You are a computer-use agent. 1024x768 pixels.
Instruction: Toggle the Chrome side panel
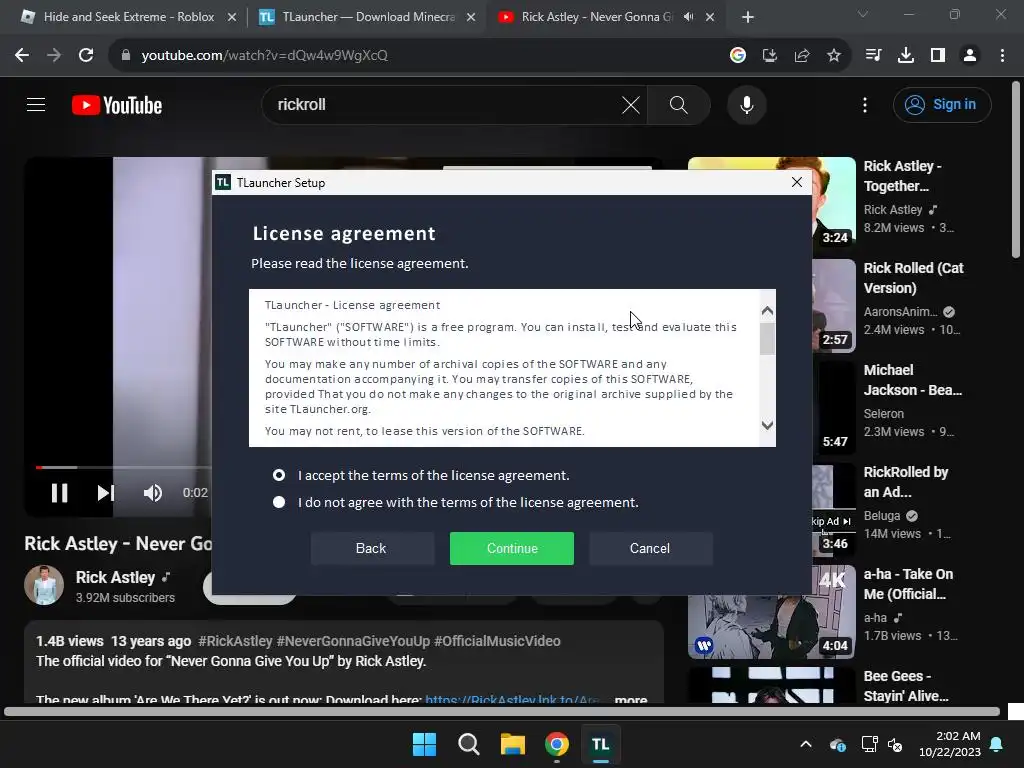click(x=938, y=56)
